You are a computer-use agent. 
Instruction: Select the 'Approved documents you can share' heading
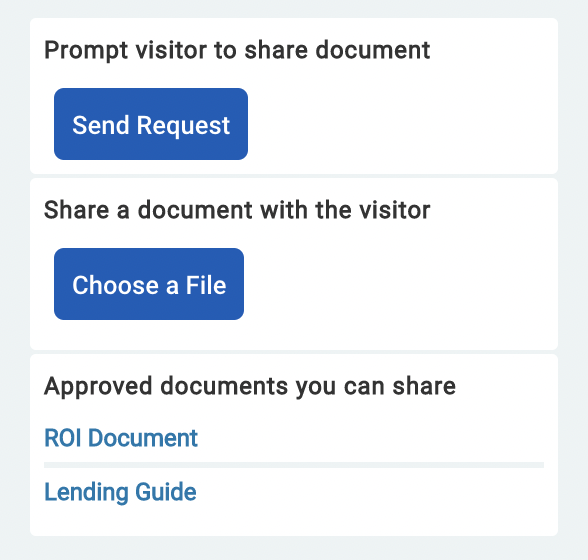(250, 386)
